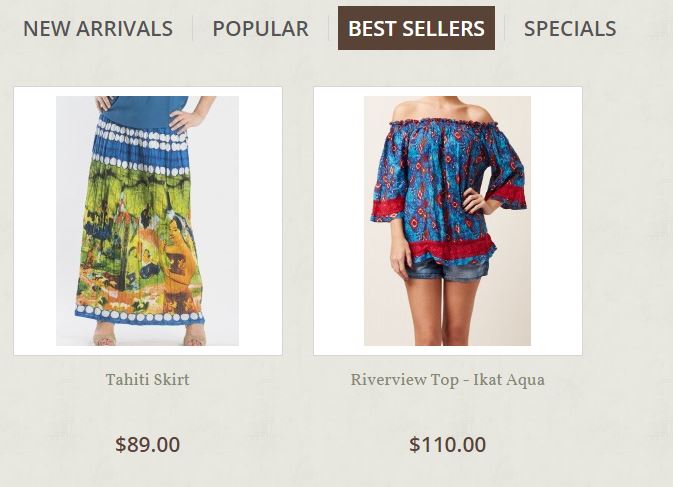The width and height of the screenshot is (673, 487).
Task: Click the denim shorts in the Riverview photo
Action: 446,269
